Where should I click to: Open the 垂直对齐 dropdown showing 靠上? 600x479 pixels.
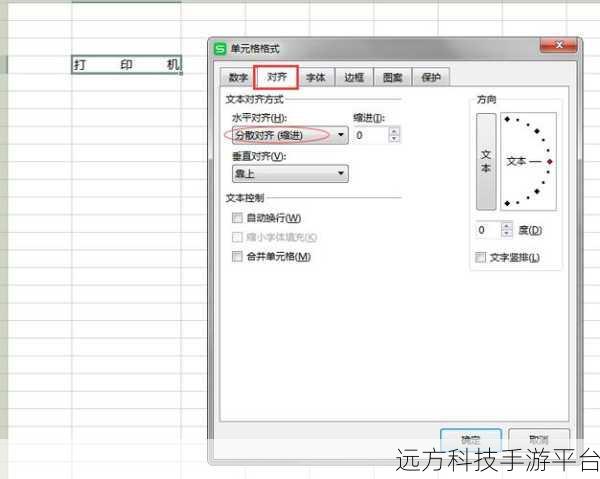tap(290, 174)
